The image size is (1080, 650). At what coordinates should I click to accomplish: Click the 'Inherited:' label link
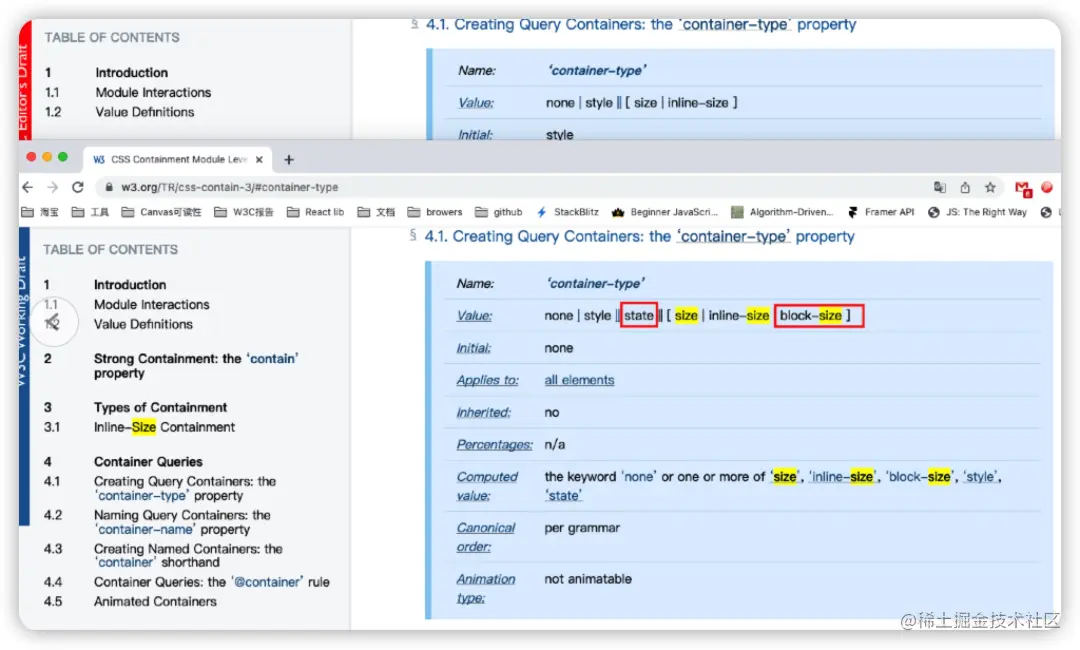[x=484, y=412]
